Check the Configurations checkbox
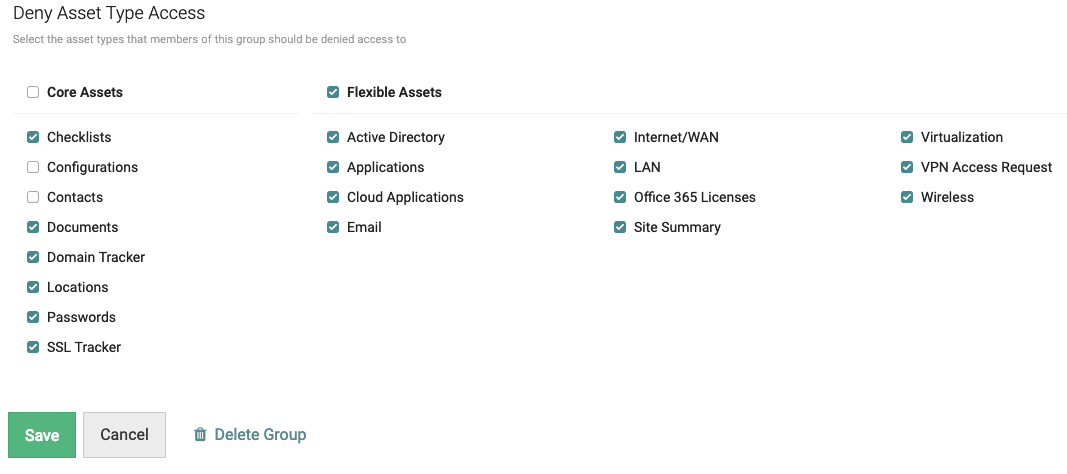 click(x=33, y=167)
